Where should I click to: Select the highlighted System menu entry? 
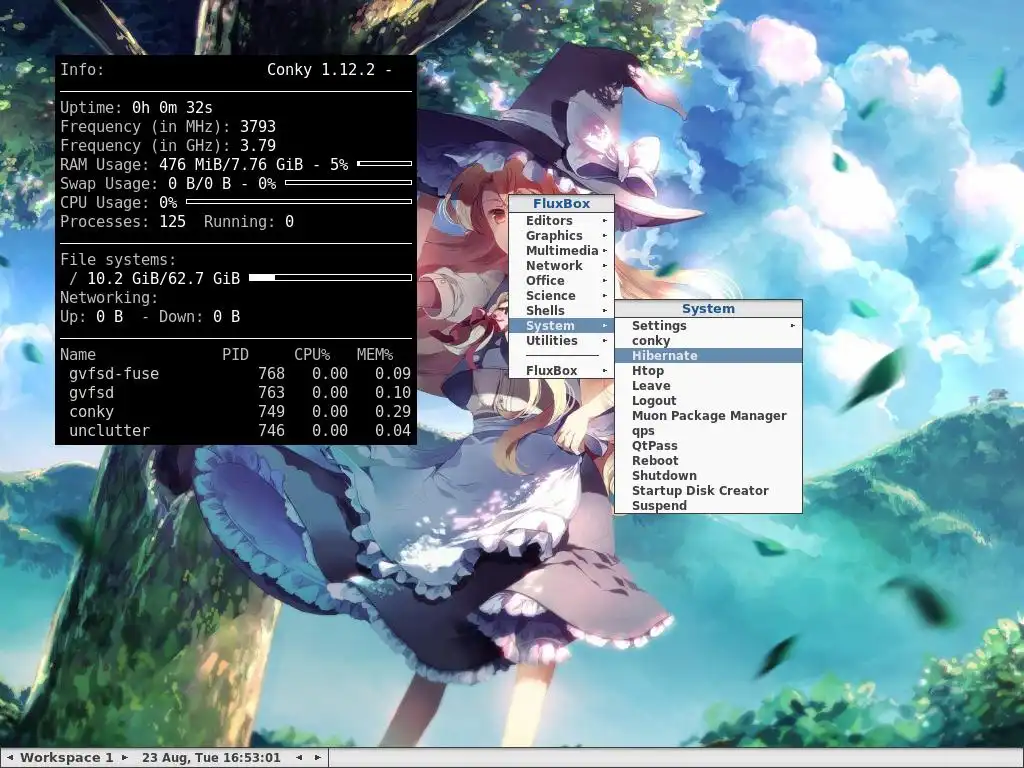(x=561, y=326)
